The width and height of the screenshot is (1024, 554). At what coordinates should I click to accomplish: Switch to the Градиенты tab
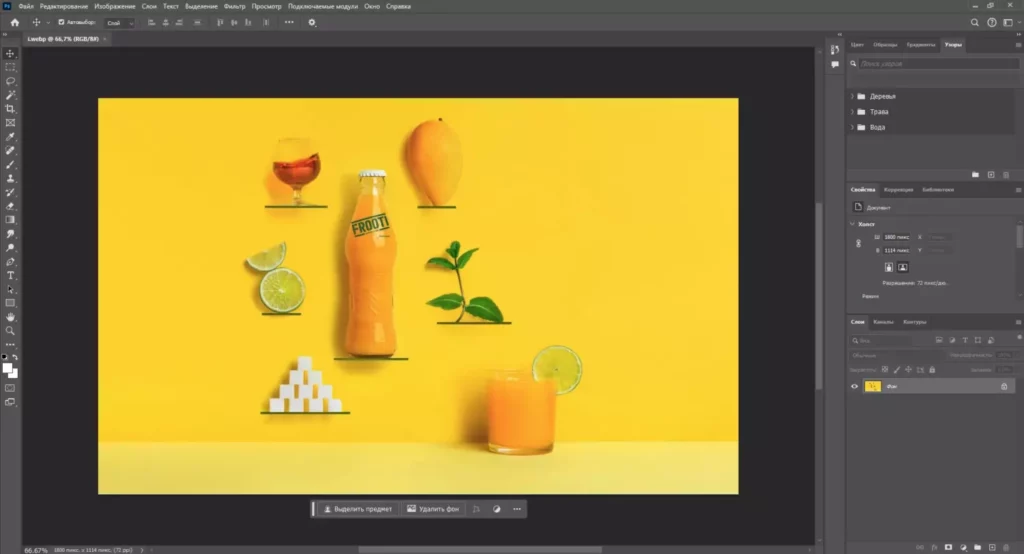(920, 45)
